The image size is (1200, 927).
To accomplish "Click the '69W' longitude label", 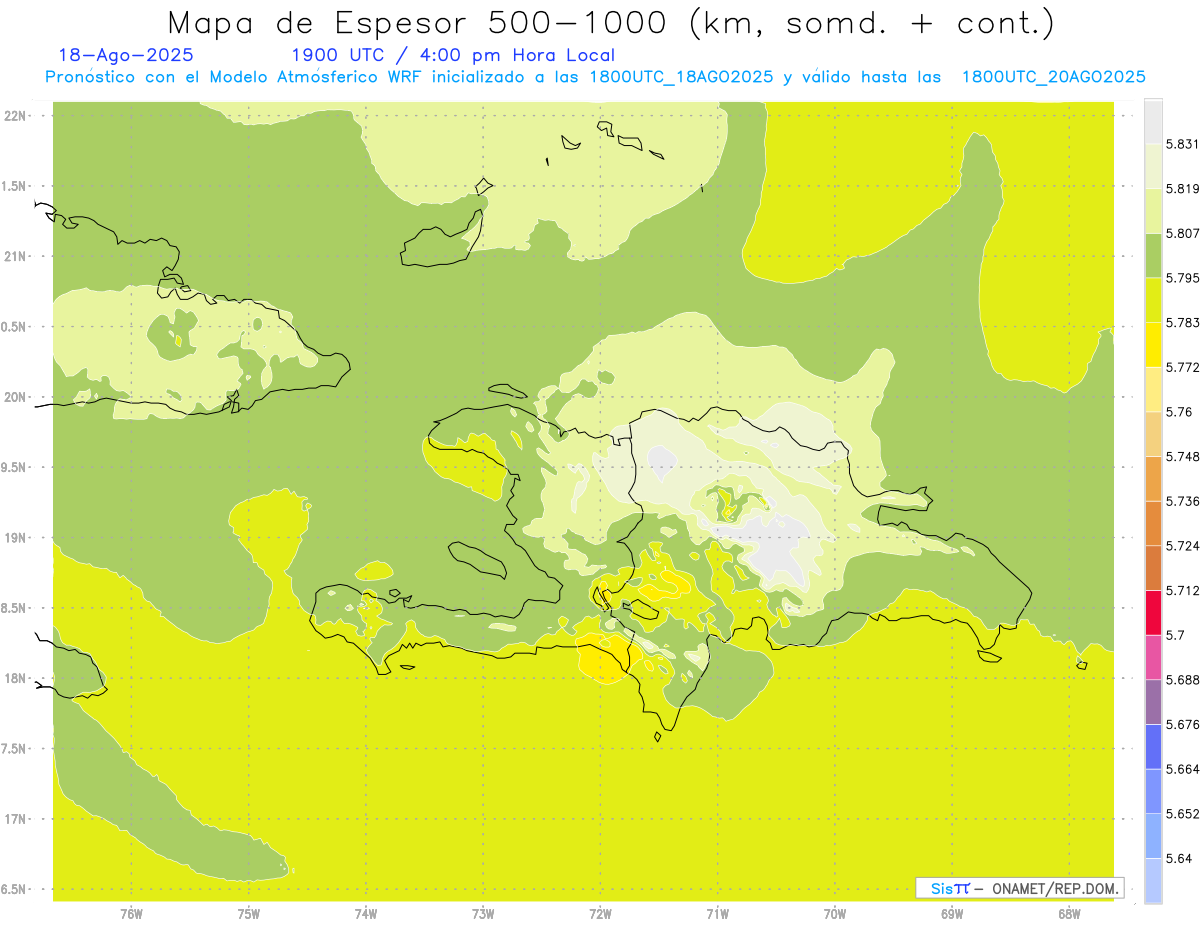I will click(x=951, y=913).
